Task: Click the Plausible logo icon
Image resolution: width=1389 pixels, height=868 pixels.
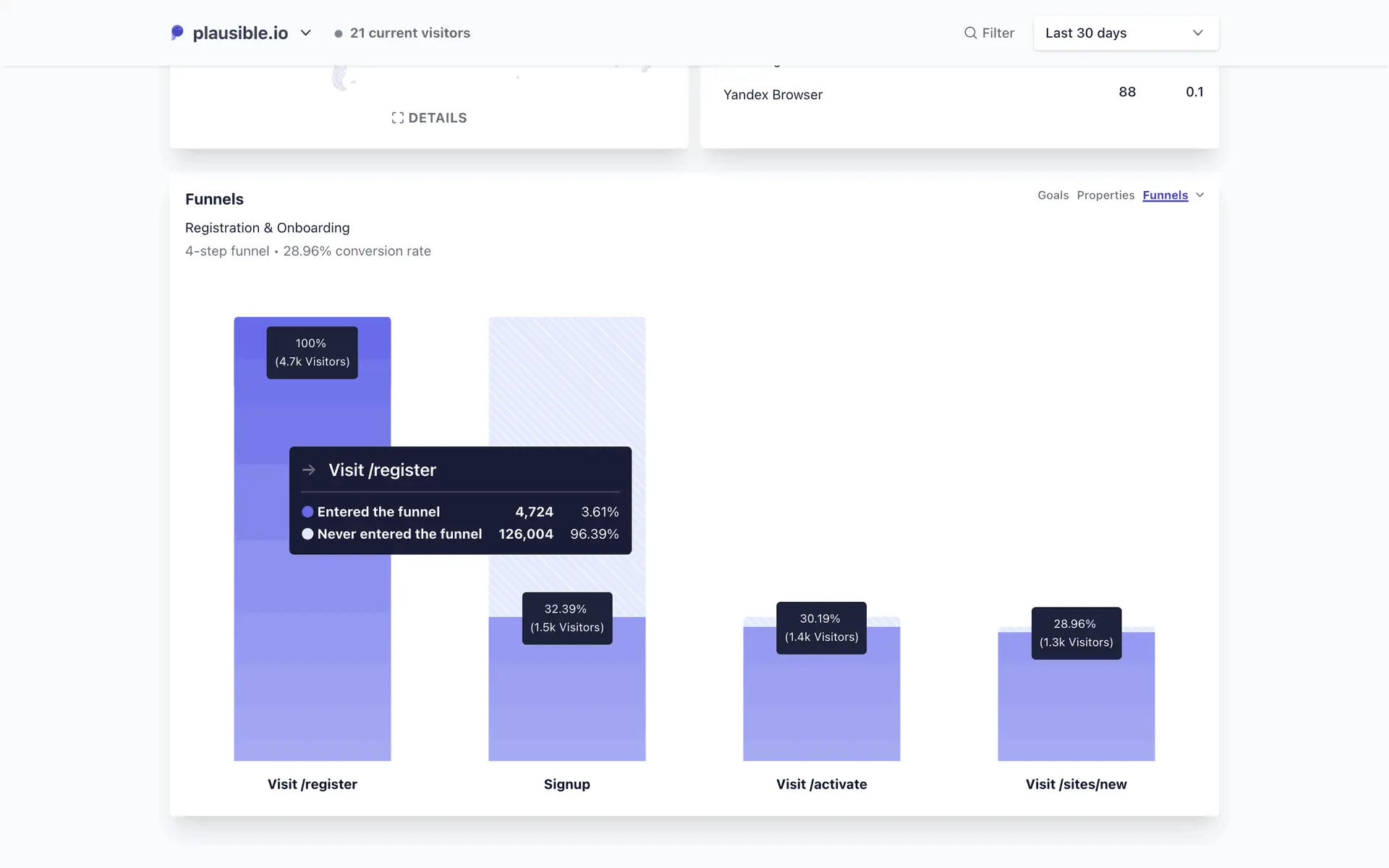Action: [177, 33]
